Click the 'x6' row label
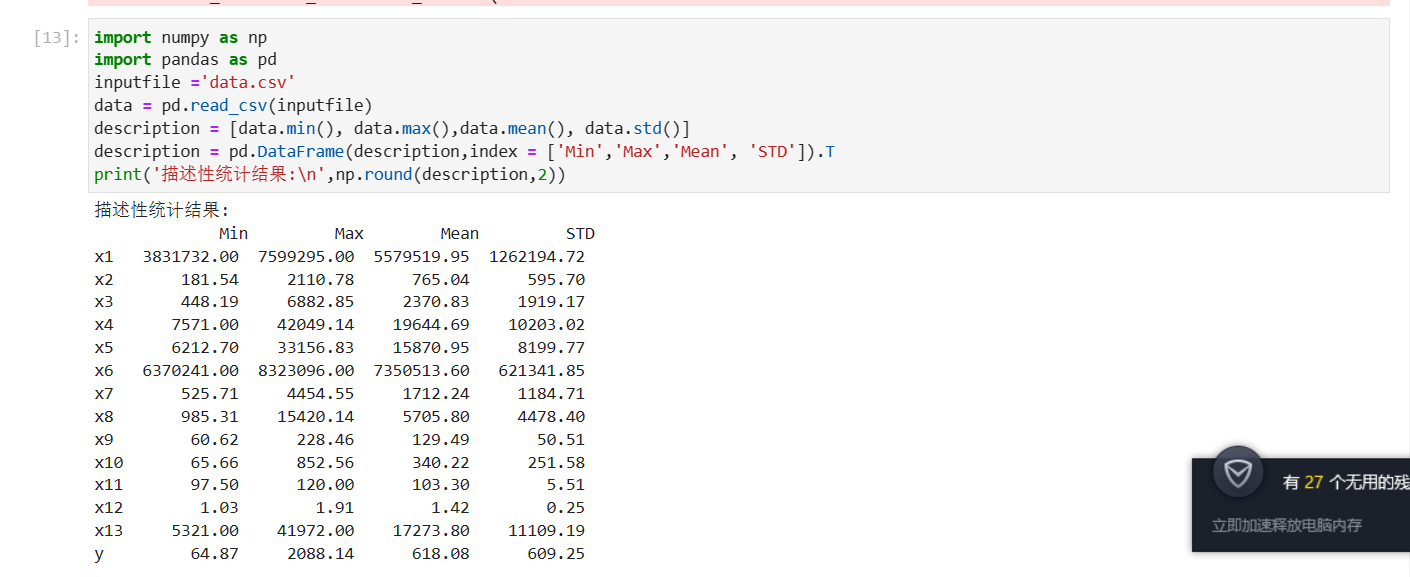The width and height of the screenshot is (1410, 577). click(x=104, y=371)
